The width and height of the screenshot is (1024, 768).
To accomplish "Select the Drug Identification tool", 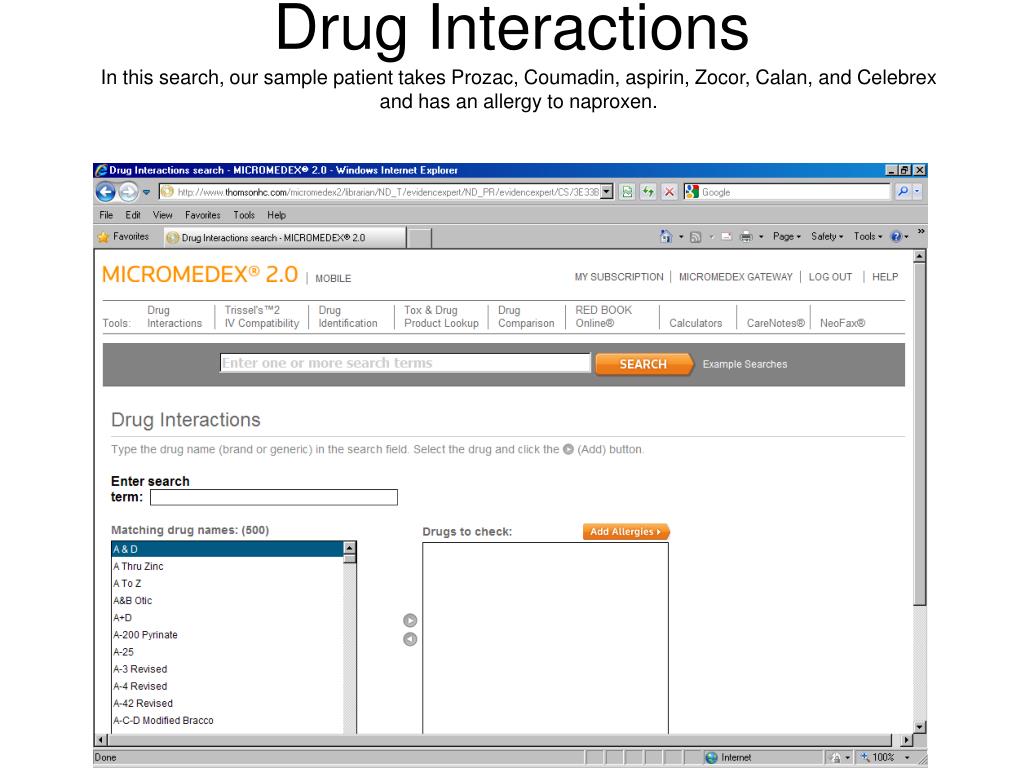I will (347, 317).
